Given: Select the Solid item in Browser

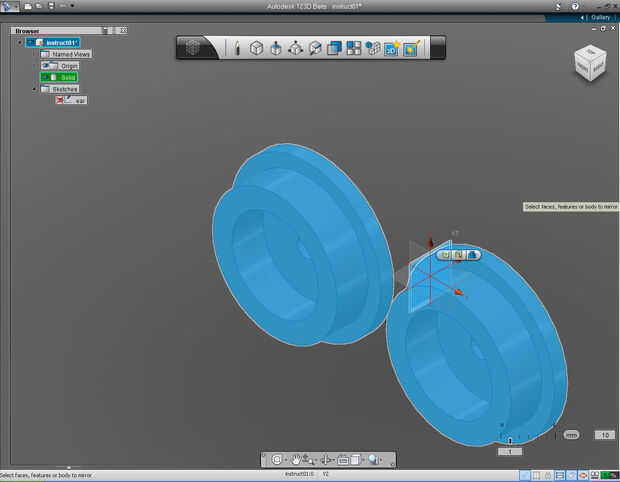Looking at the screenshot, I should (x=59, y=77).
